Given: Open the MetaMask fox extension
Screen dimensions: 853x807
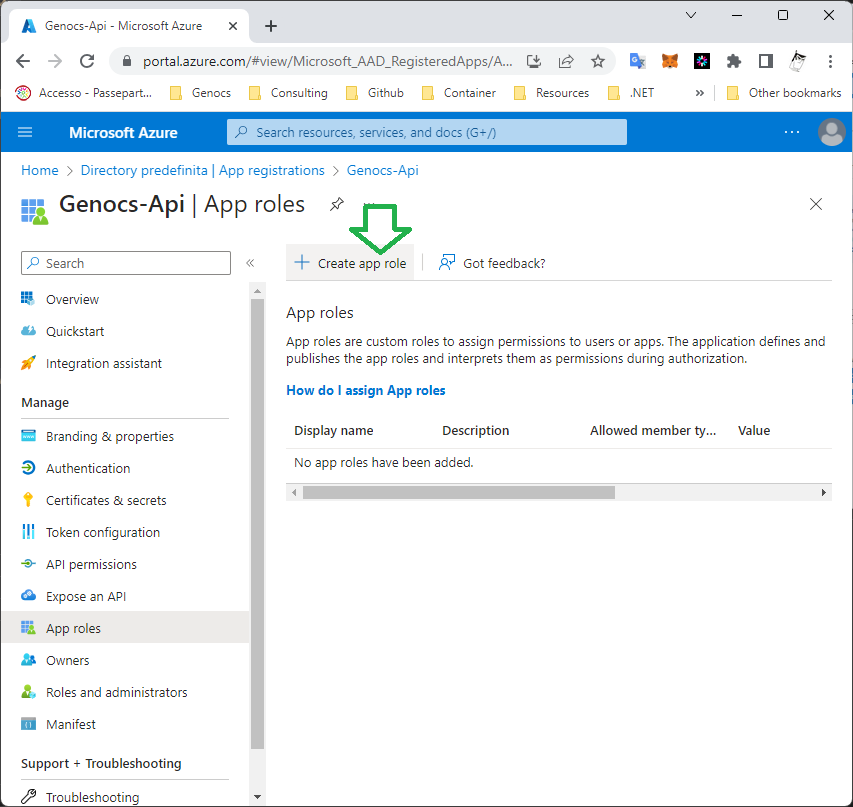Looking at the screenshot, I should (669, 61).
